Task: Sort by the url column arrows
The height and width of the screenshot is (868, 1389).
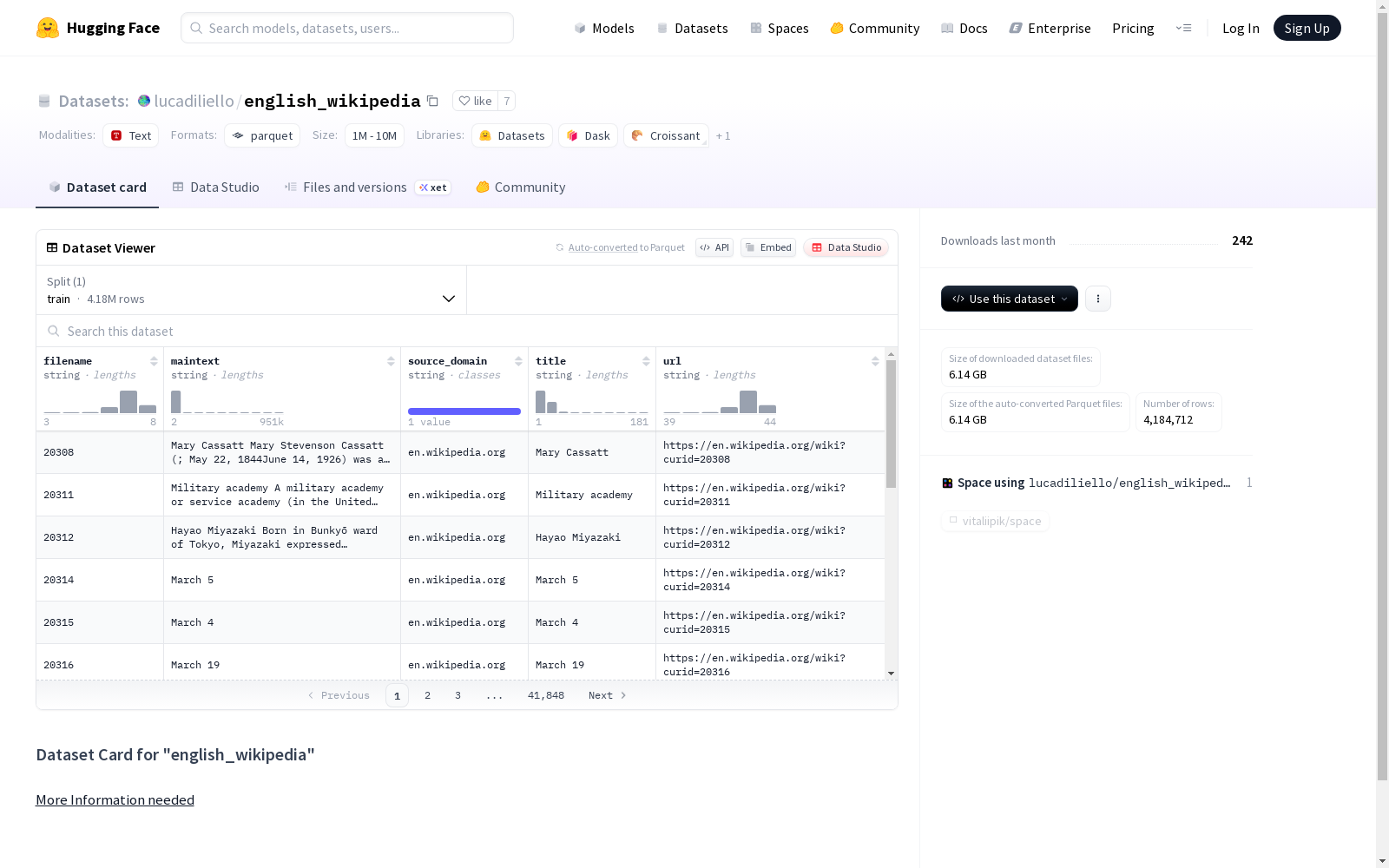Action: click(875, 361)
